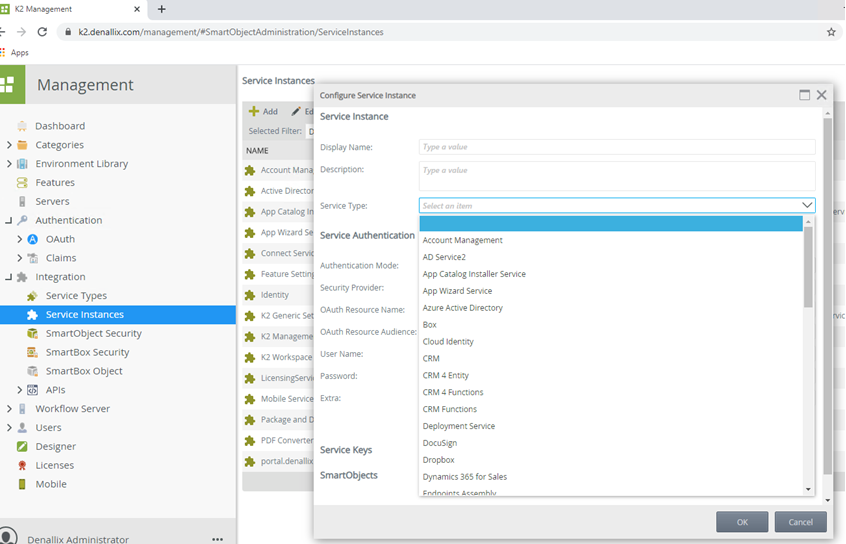Bookmark page using the star icon

pyautogui.click(x=831, y=32)
